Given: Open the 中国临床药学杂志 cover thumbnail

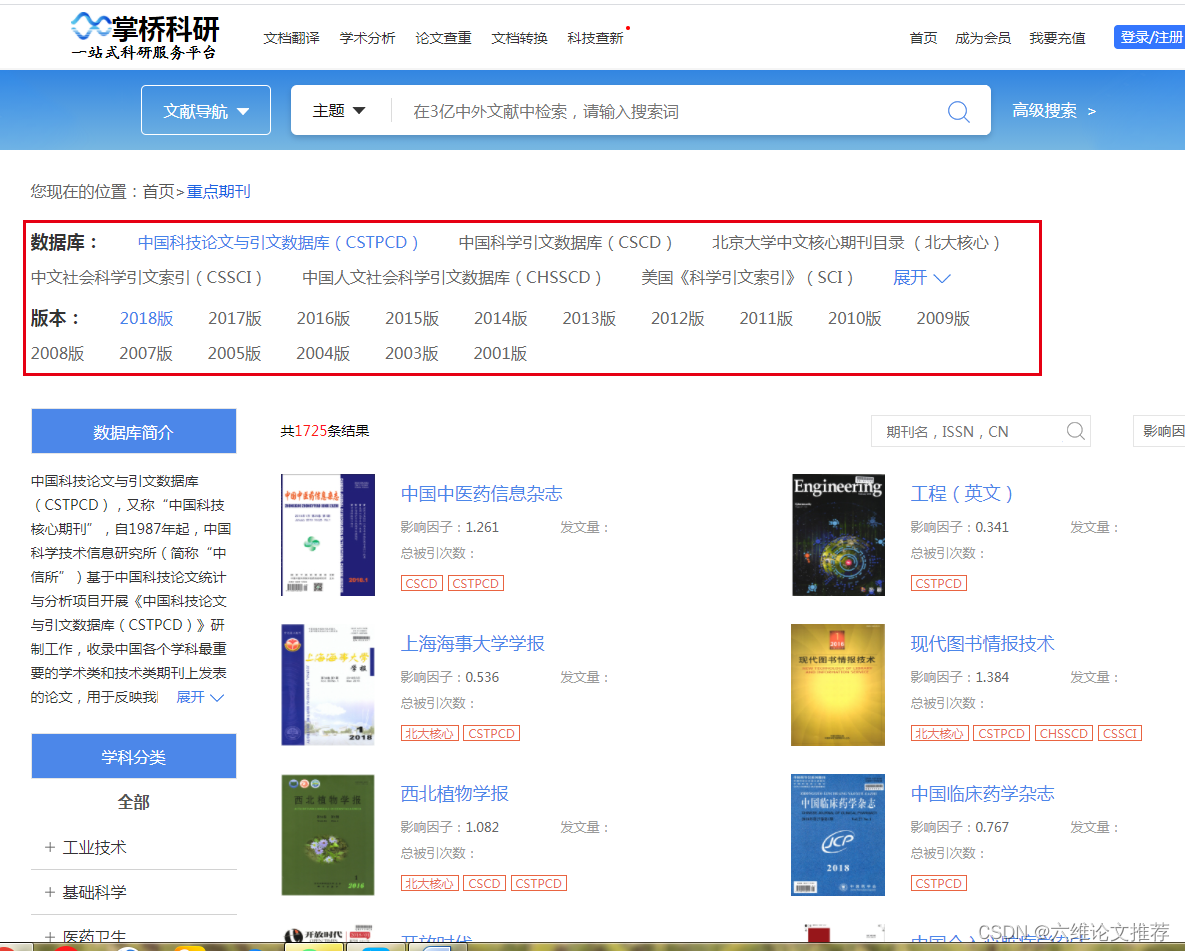Looking at the screenshot, I should (x=837, y=835).
